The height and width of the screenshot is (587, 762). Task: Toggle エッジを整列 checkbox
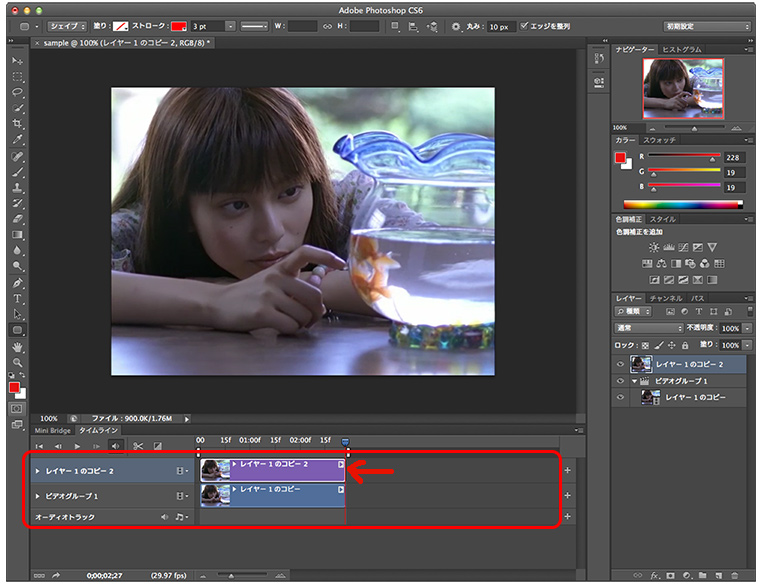(x=524, y=26)
